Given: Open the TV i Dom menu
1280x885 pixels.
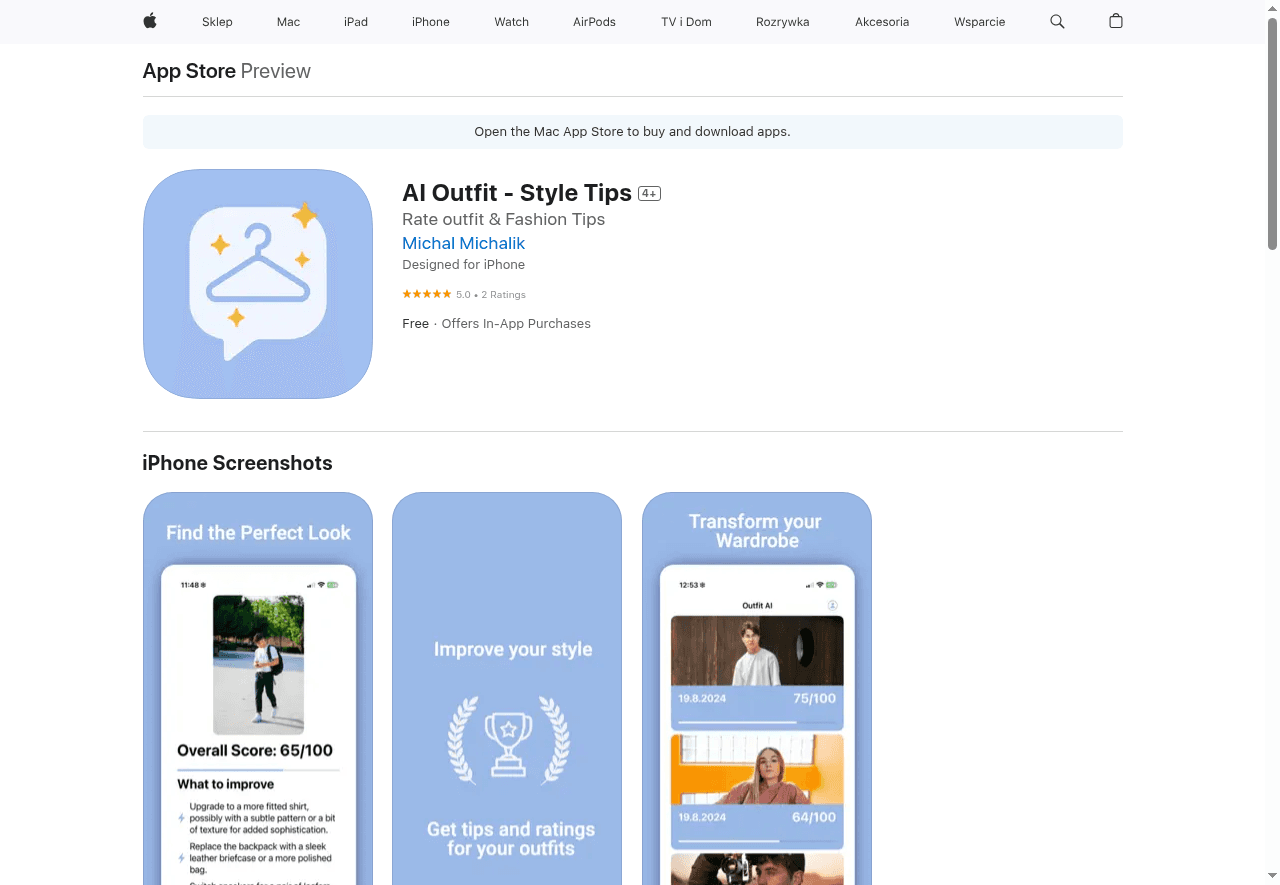Looking at the screenshot, I should coord(686,22).
